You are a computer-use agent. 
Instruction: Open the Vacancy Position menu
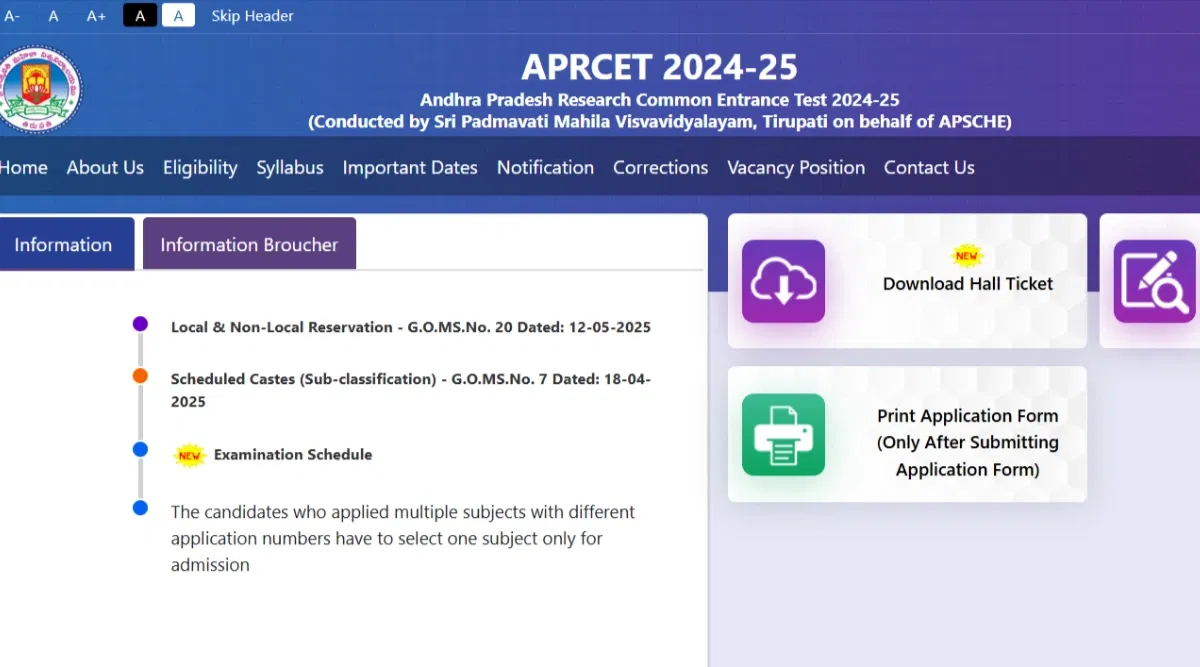click(x=796, y=167)
